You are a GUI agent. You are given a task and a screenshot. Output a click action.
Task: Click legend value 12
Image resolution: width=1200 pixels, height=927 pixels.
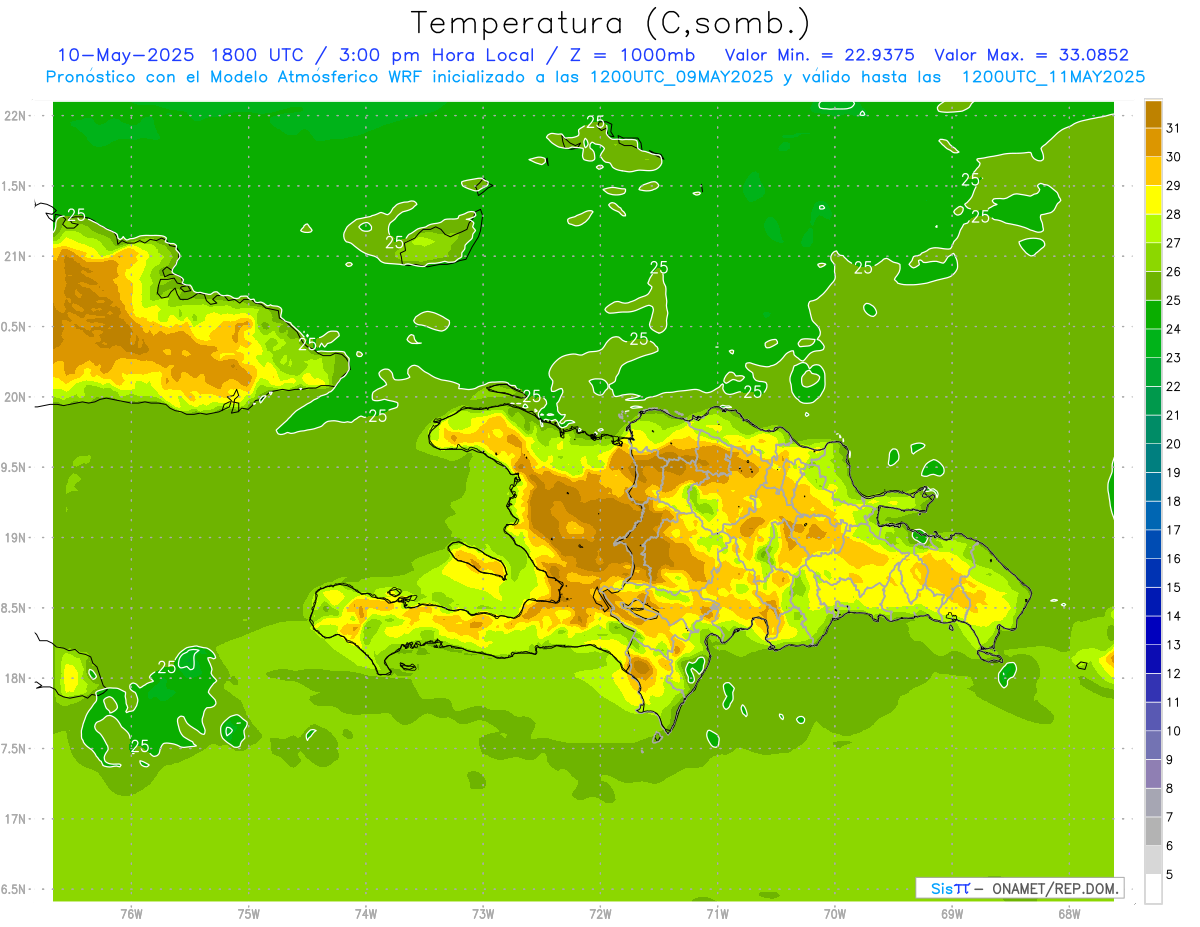click(1173, 674)
